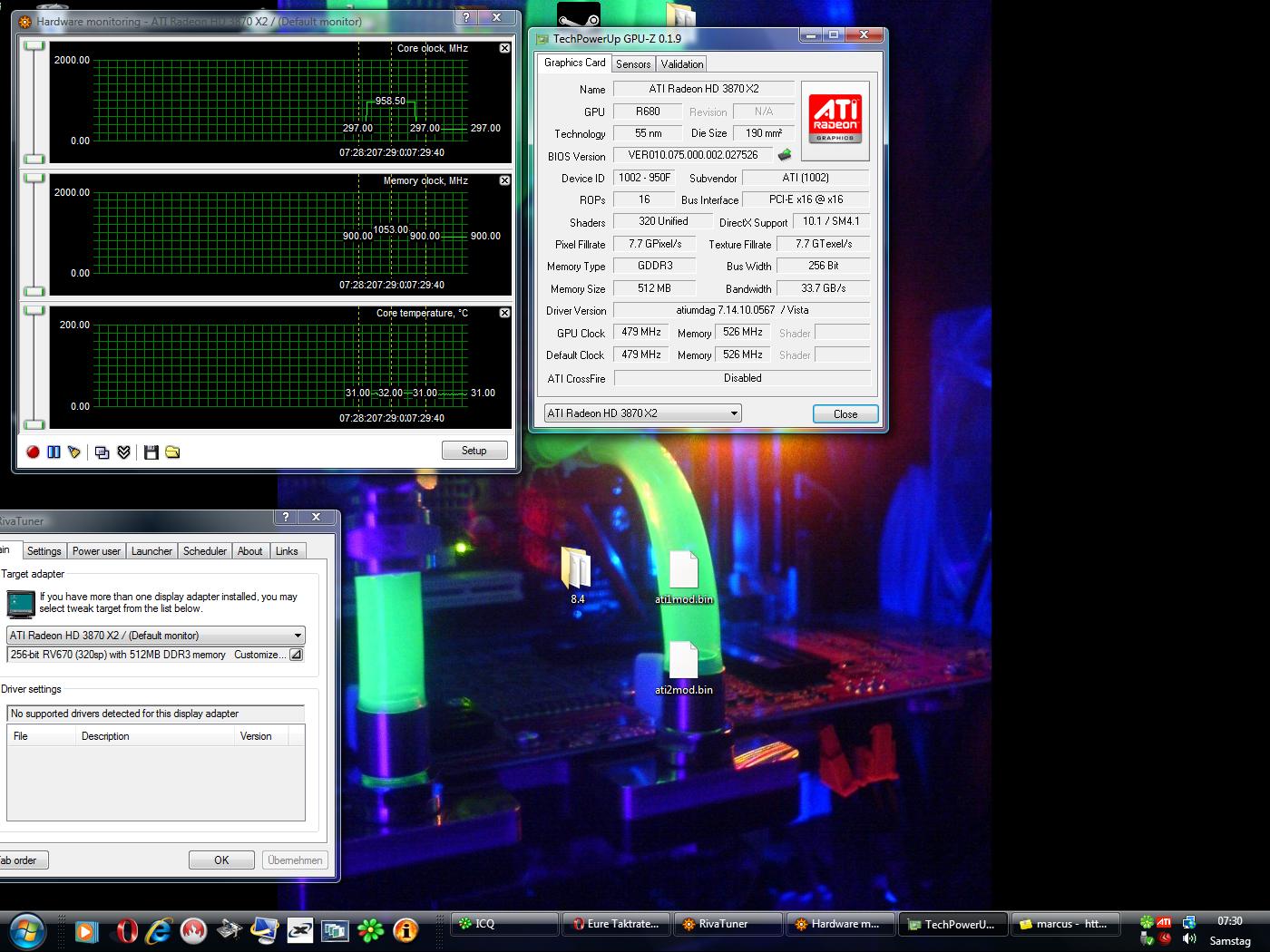
Task: Switch to the Sensors tab in GPU-Z
Action: (633, 64)
